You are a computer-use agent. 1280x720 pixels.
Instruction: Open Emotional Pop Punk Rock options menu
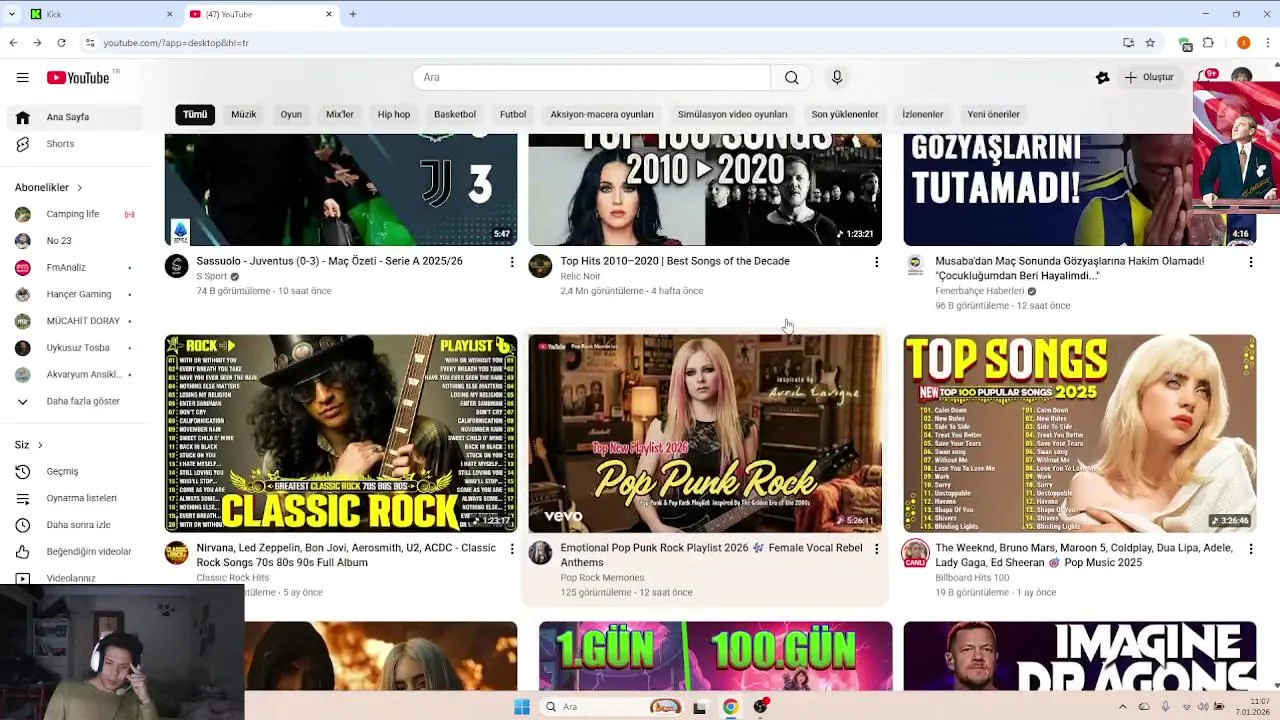point(877,549)
